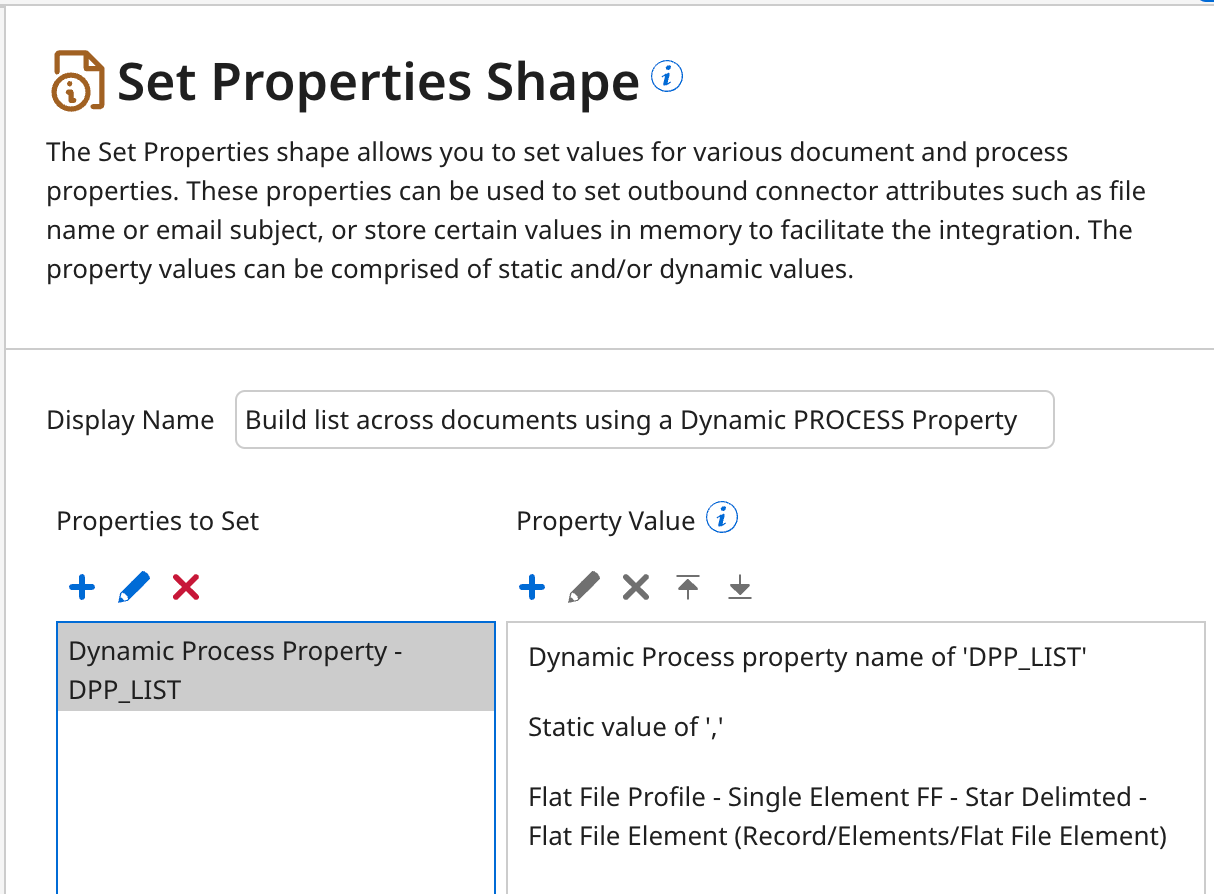Image resolution: width=1214 pixels, height=894 pixels.
Task: Select the Flat File Profile element value
Action: pyautogui.click(x=846, y=816)
